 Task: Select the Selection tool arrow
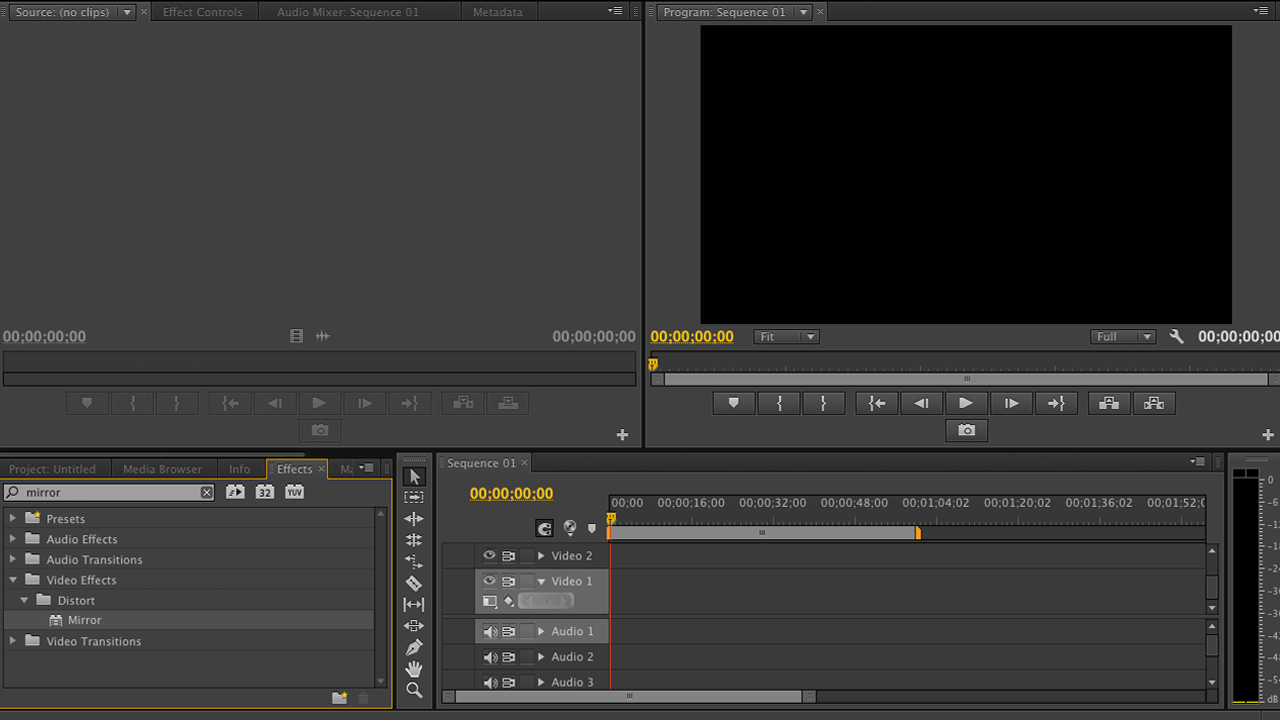(414, 476)
